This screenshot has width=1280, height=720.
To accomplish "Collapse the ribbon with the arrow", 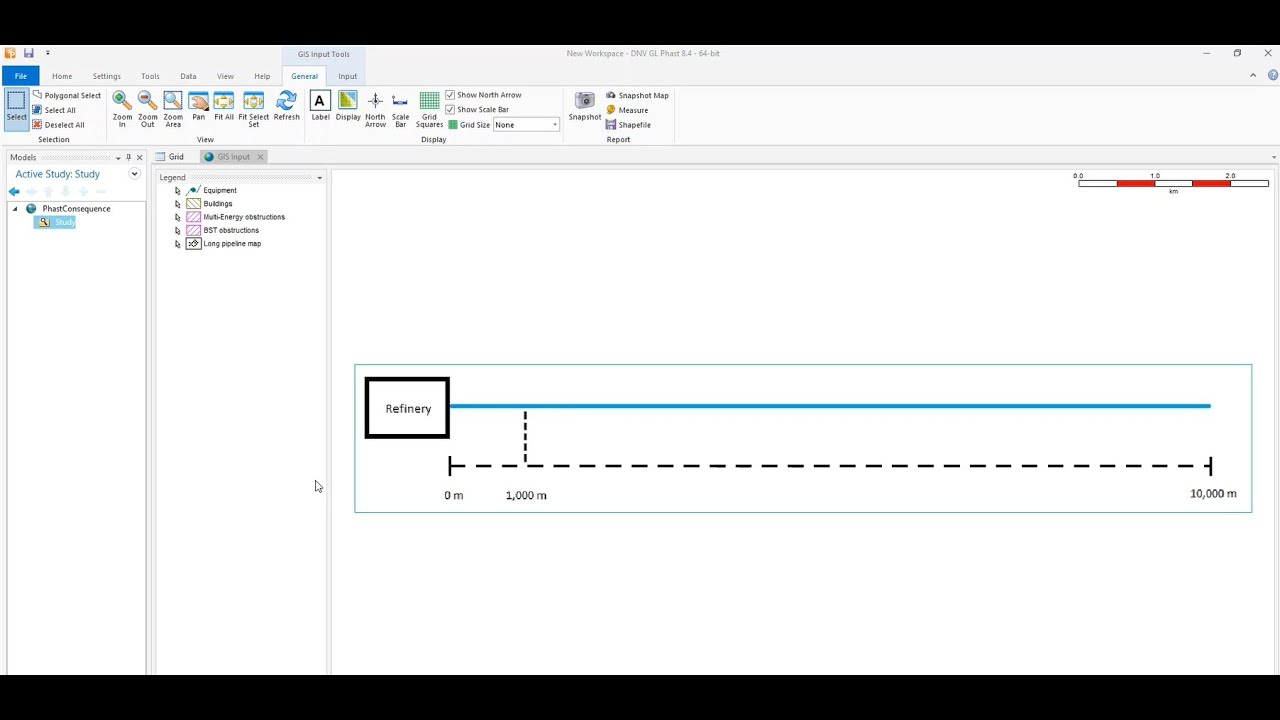I will 1253,75.
